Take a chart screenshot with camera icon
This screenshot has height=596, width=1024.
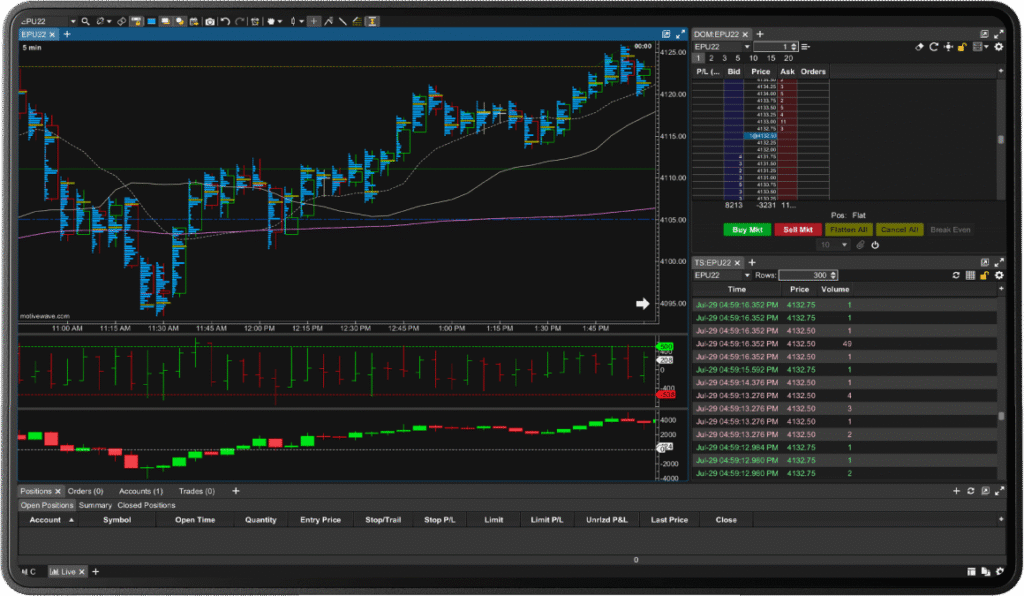point(210,20)
